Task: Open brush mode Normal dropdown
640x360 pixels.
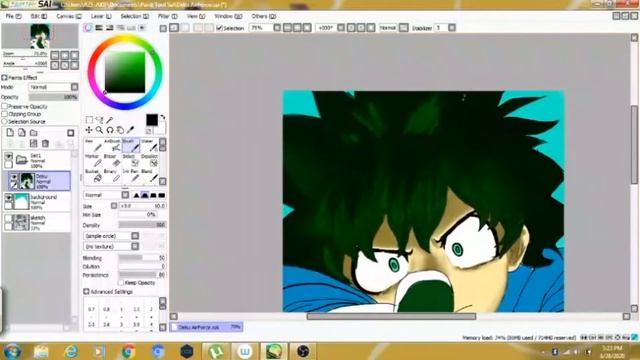Action: click(125, 195)
